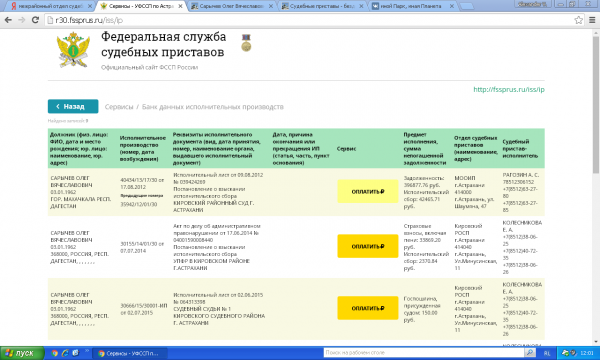This screenshot has width=600, height=360.
Task: Click the Windows Start button
Action: pyautogui.click(x=22, y=353)
